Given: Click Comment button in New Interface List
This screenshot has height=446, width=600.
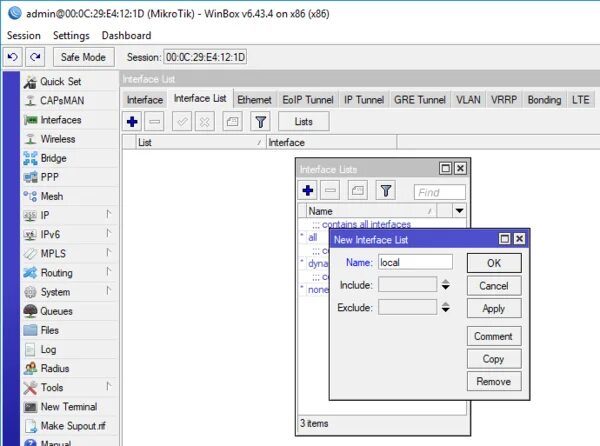Looking at the screenshot, I should [x=494, y=336].
